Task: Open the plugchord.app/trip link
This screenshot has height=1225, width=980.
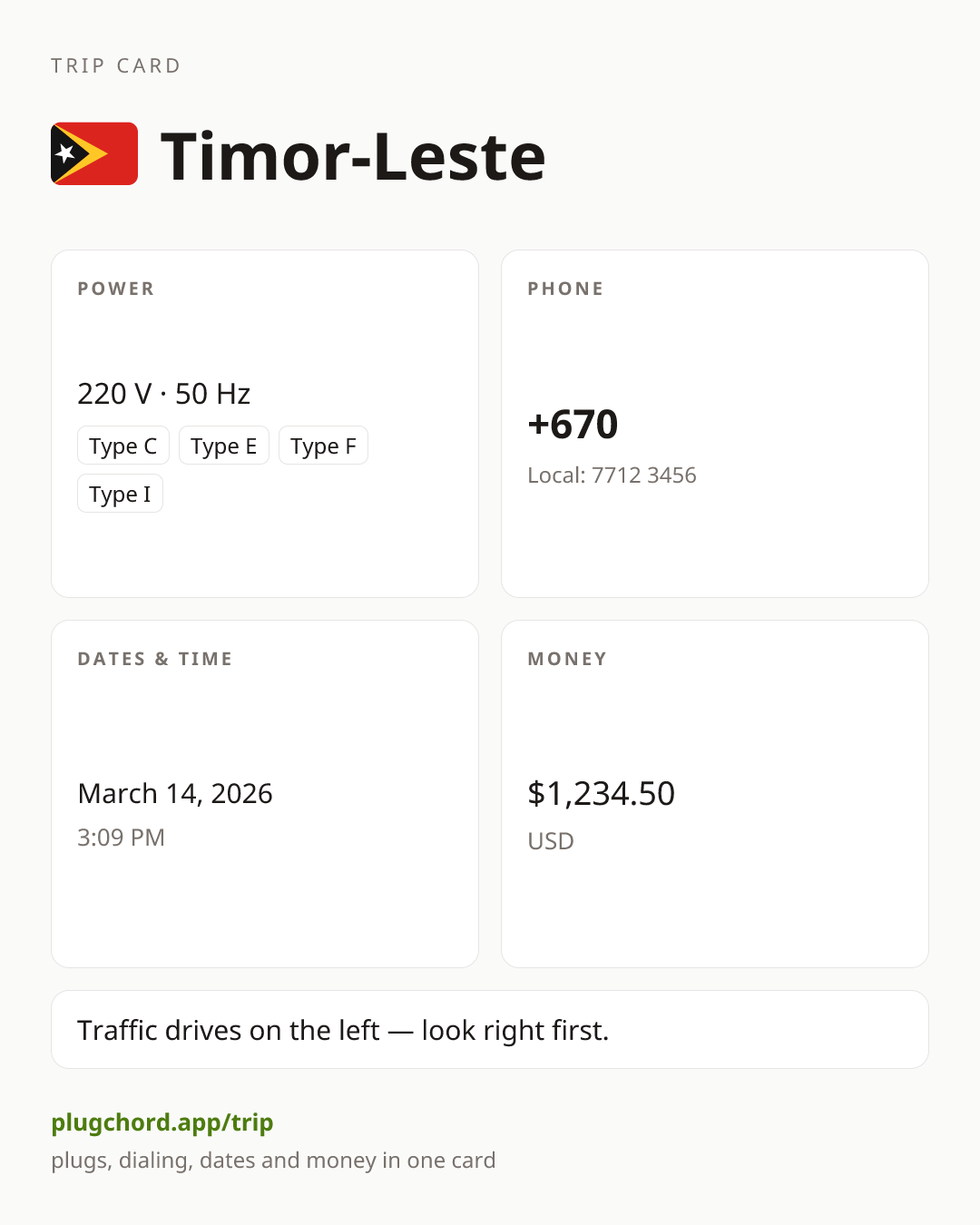Action: pyautogui.click(x=162, y=1122)
